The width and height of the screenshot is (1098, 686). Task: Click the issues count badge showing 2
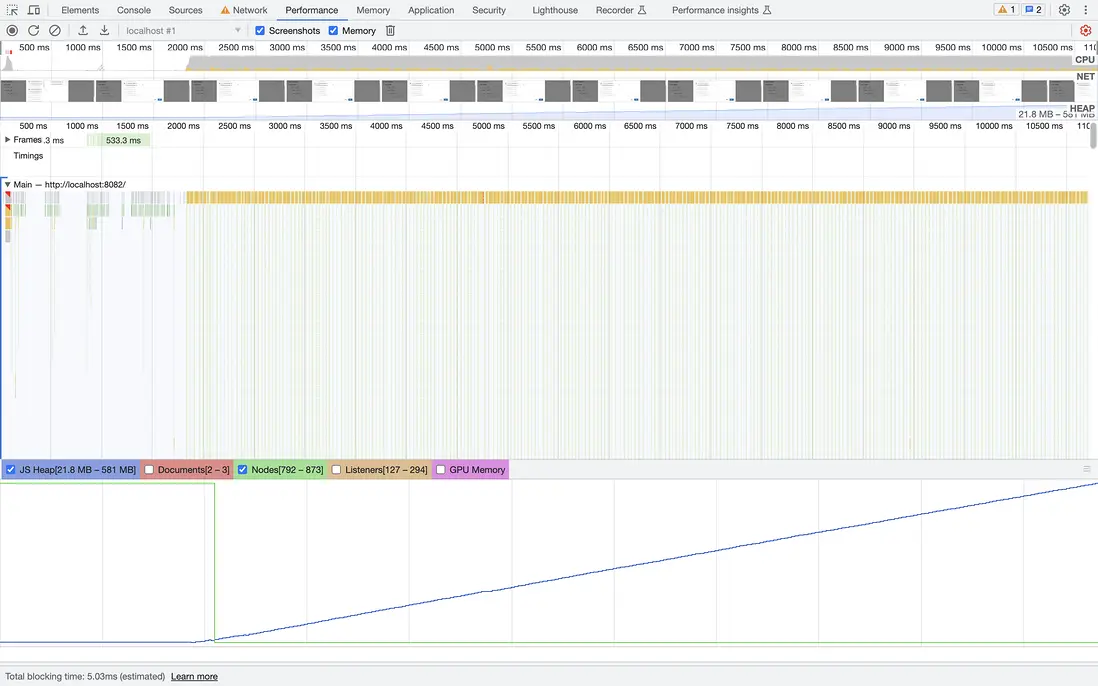1033,10
